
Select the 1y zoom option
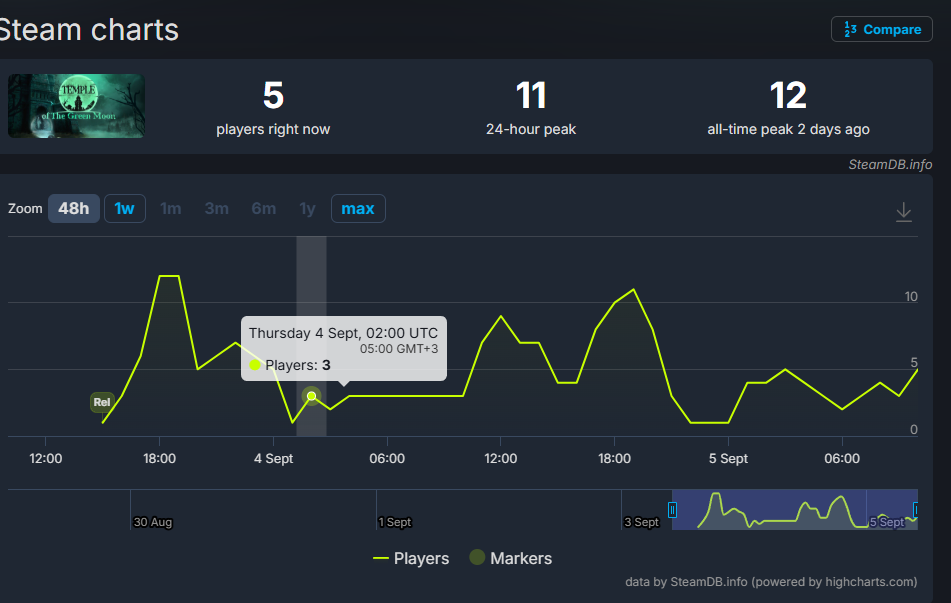(x=307, y=209)
